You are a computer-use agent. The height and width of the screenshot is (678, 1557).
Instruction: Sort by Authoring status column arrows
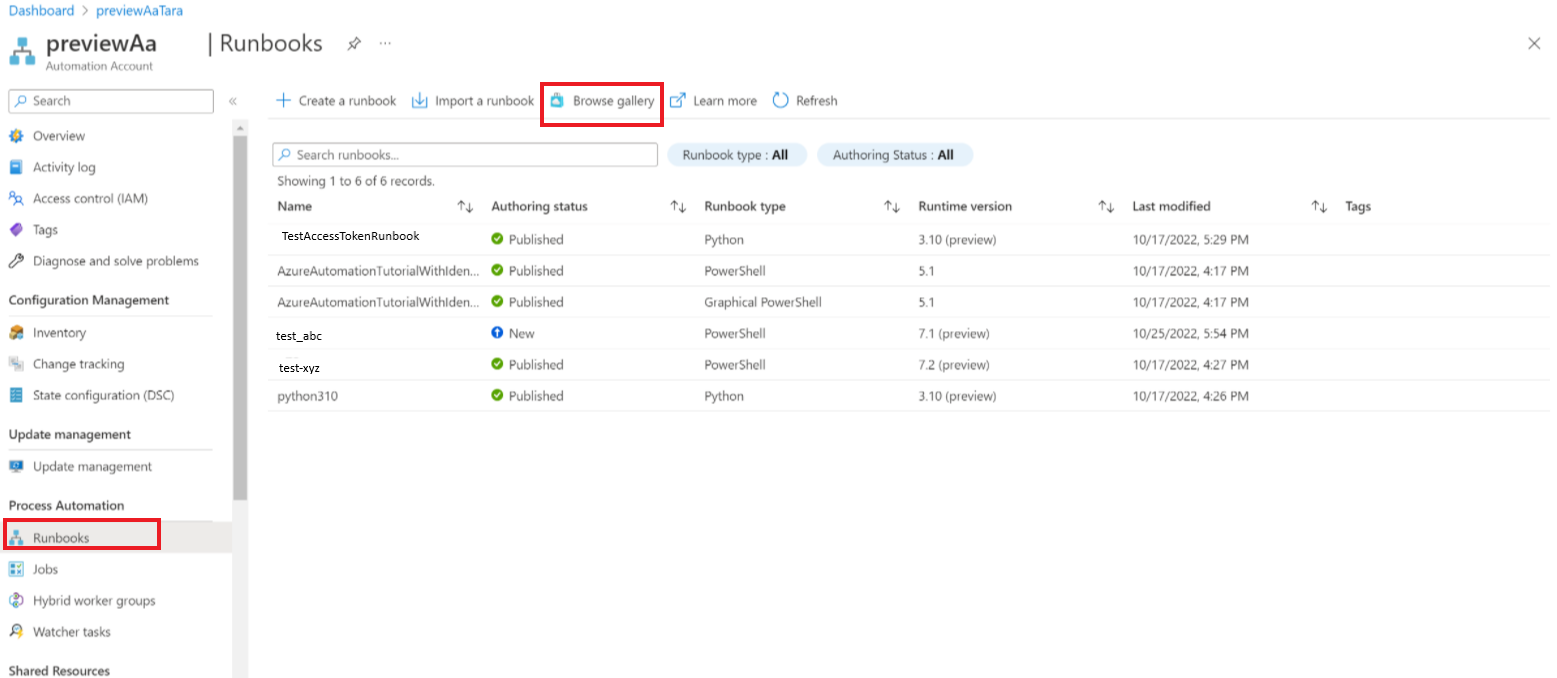pyautogui.click(x=678, y=207)
